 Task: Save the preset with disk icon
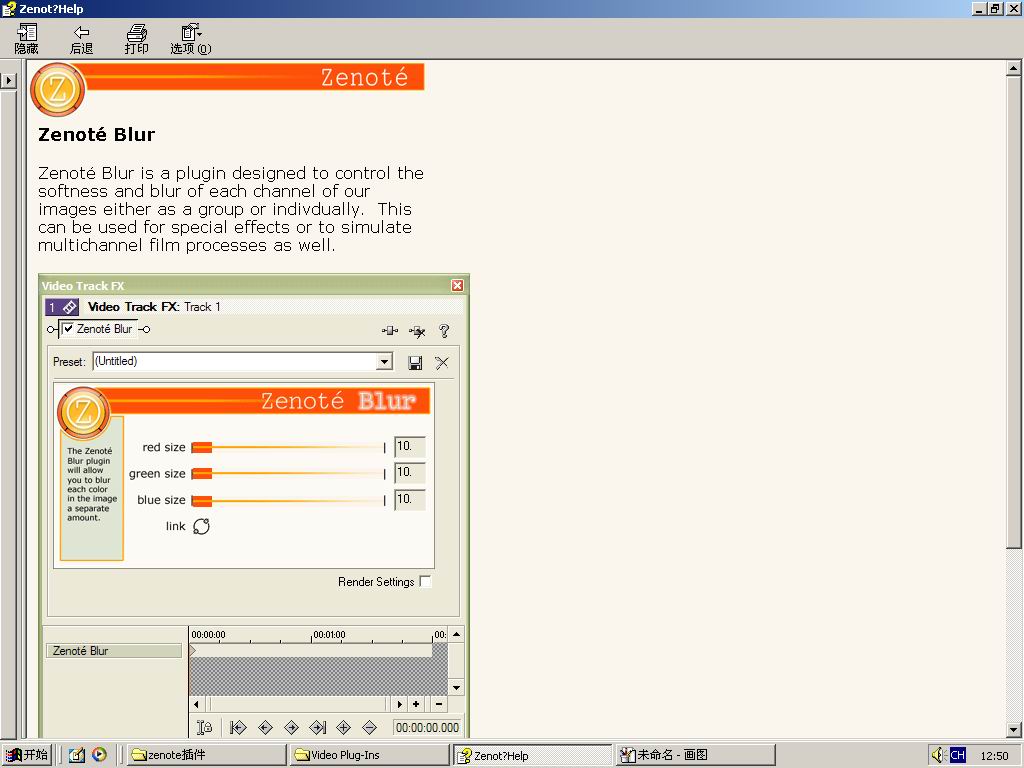pos(415,363)
